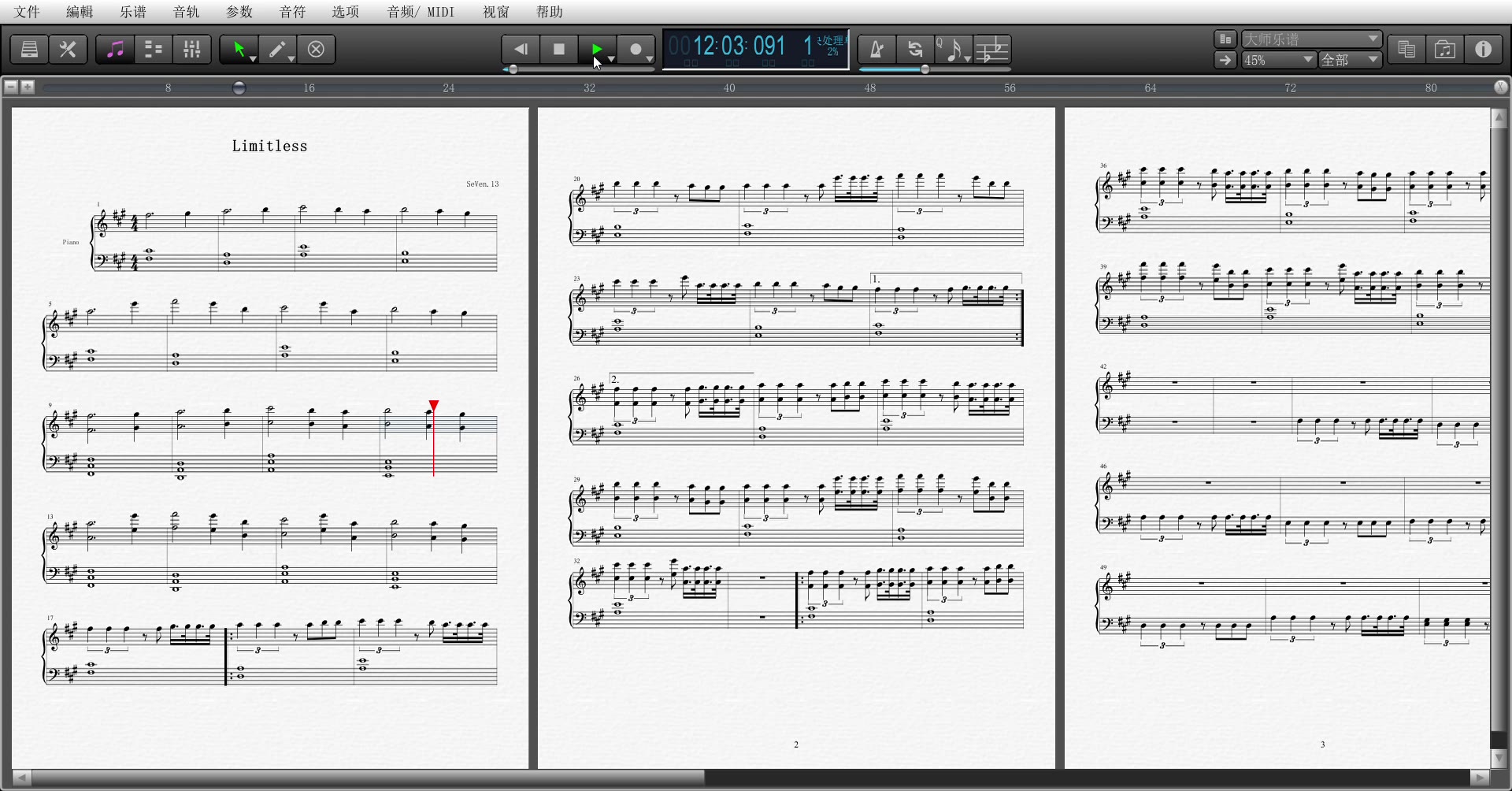This screenshot has width=1512, height=791.
Task: Click the timeline position marker near measure 12
Action: click(239, 87)
